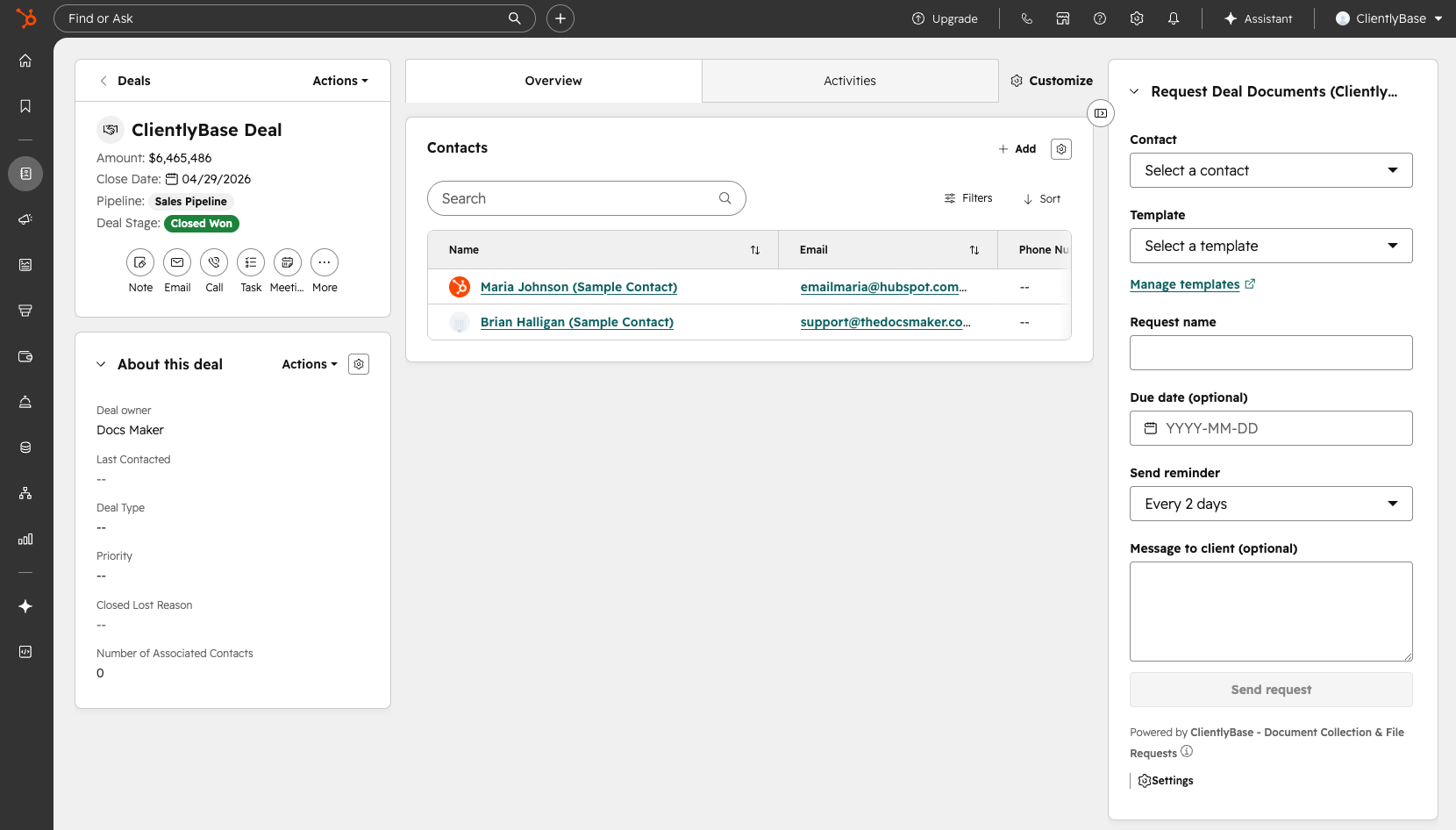Image resolution: width=1456 pixels, height=830 pixels.
Task: Log a Call on the deal
Action: 214,262
